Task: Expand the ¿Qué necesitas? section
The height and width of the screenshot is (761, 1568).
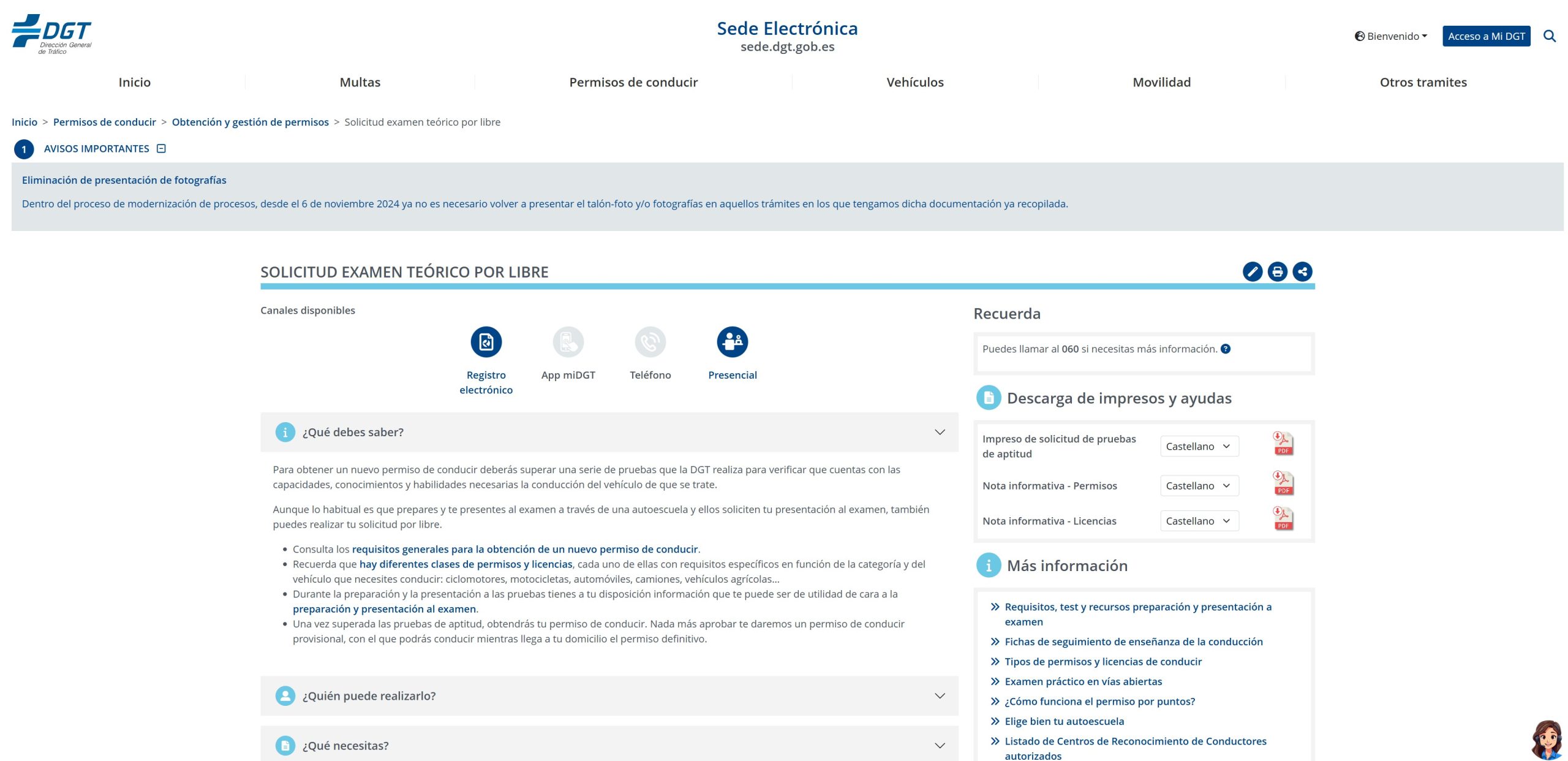Action: coord(939,746)
